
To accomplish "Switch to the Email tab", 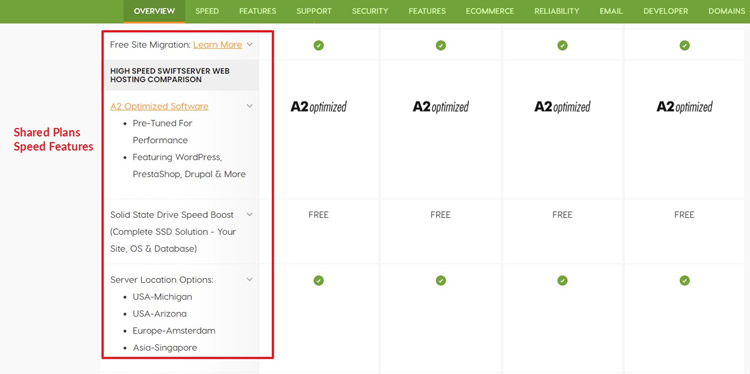I will point(611,11).
